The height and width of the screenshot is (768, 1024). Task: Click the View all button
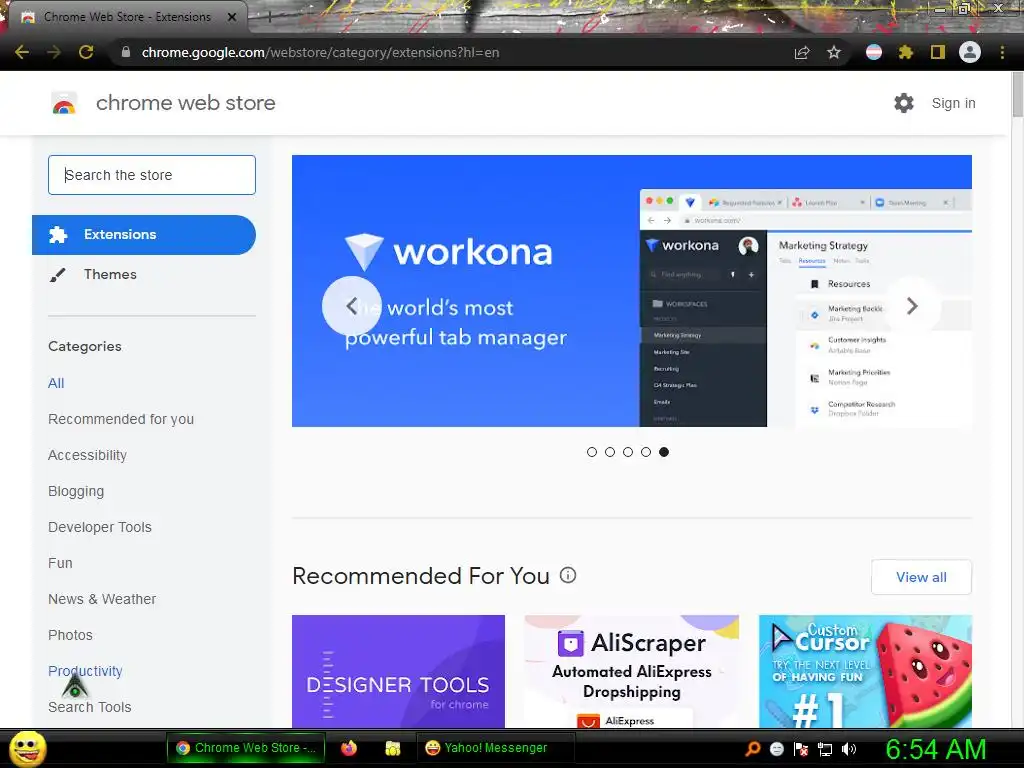pyautogui.click(x=921, y=577)
